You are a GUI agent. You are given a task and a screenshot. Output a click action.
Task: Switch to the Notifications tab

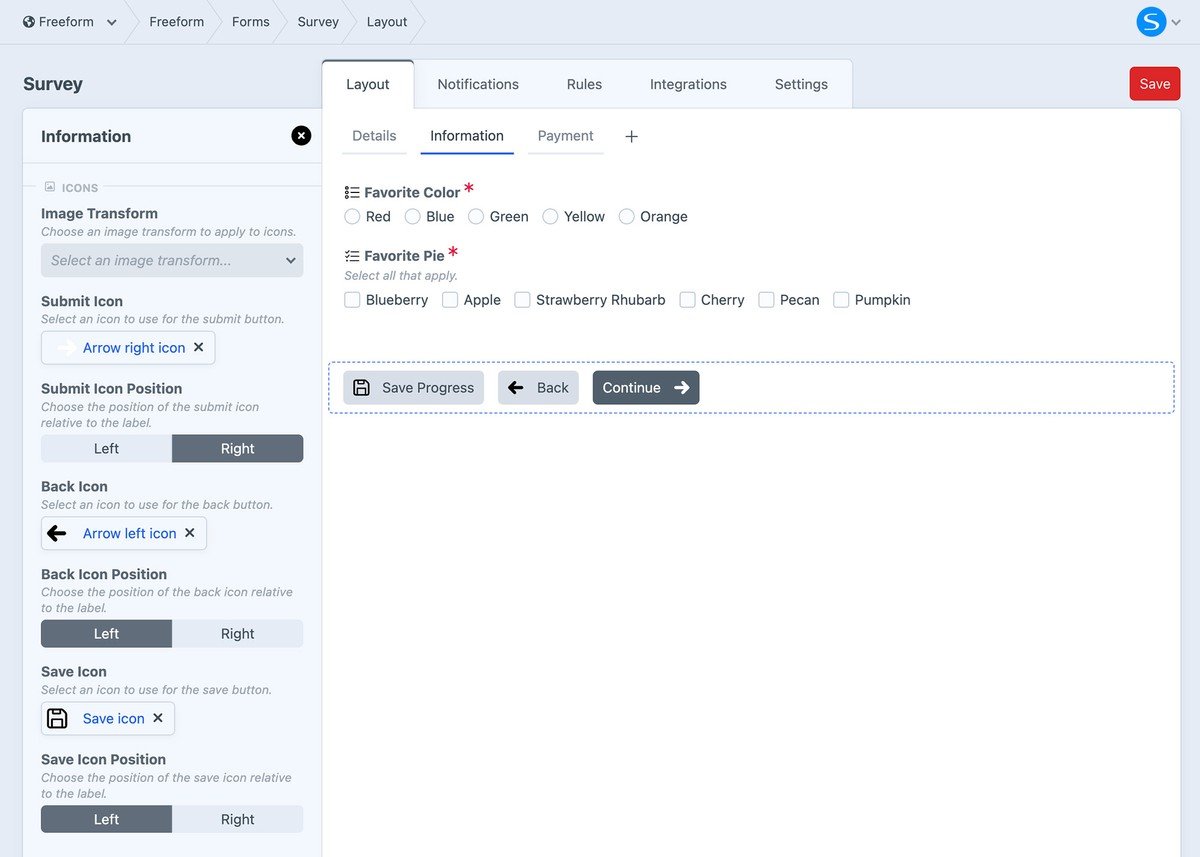coord(478,84)
